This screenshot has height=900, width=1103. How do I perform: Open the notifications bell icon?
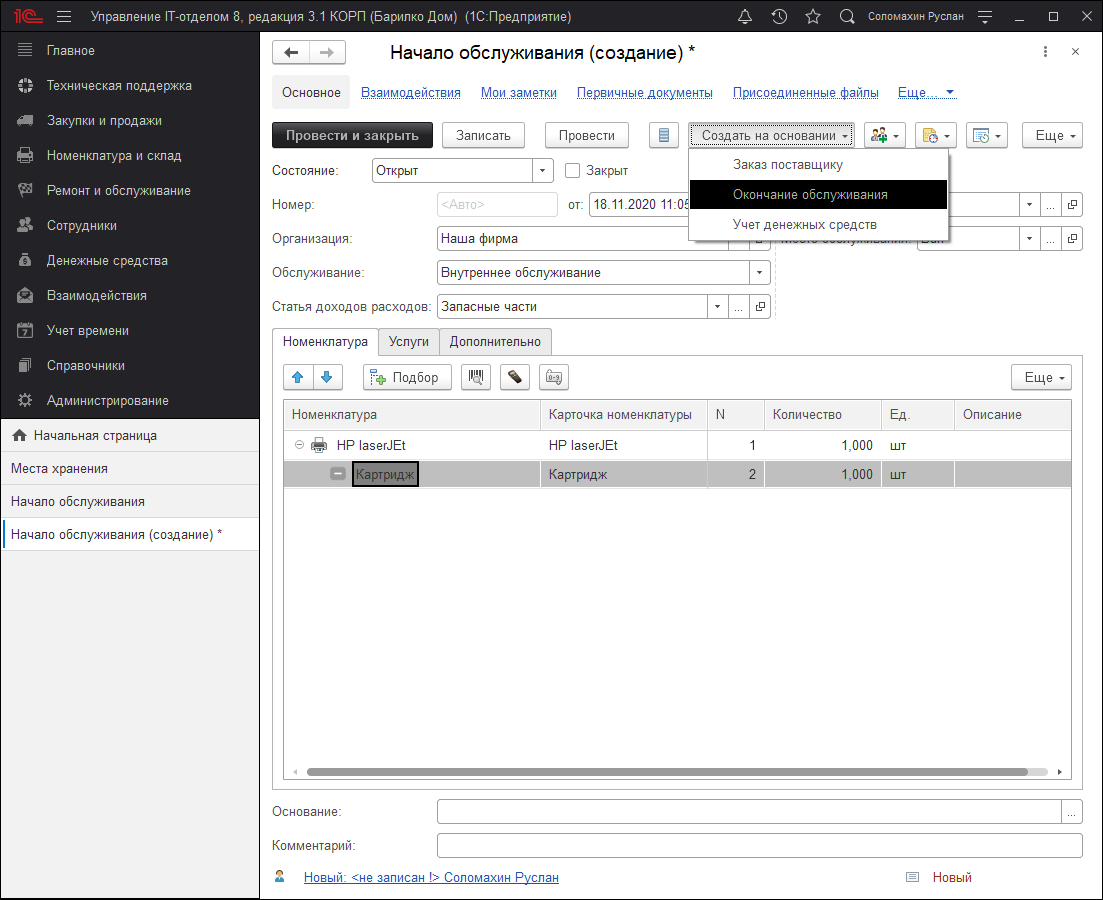(744, 17)
